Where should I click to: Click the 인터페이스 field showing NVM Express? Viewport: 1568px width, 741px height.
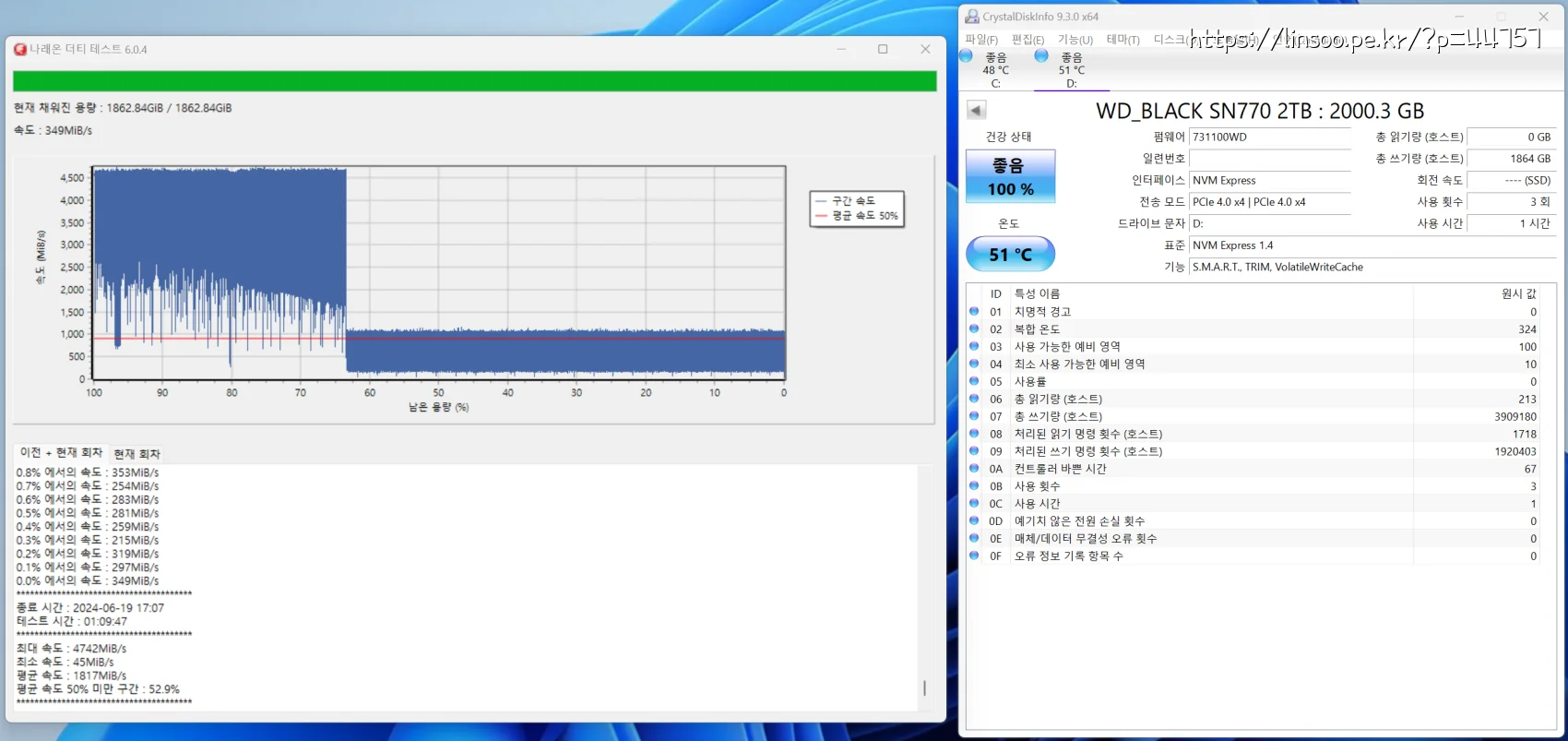pos(1270,181)
